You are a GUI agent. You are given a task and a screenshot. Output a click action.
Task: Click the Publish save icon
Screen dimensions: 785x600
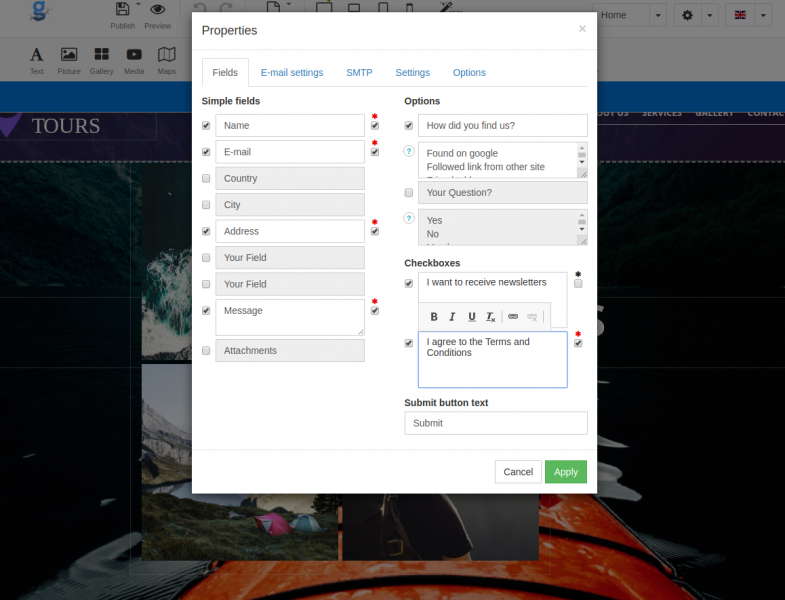(122, 9)
